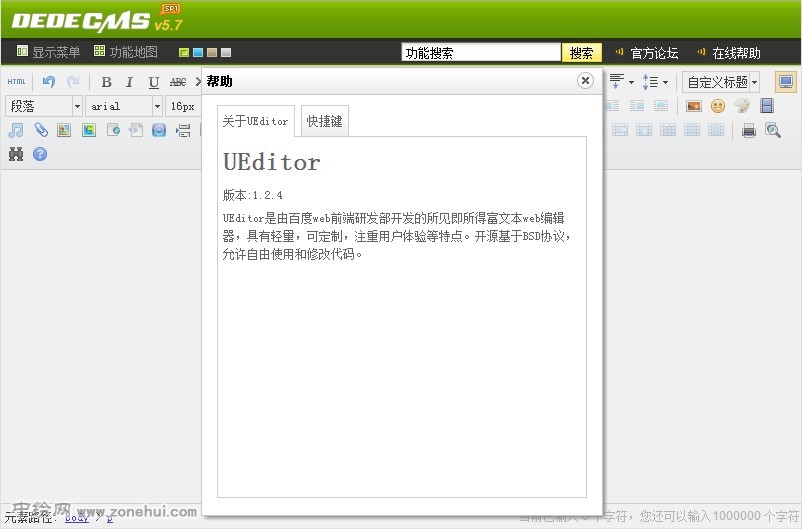Viewport: 802px width, 529px height.
Task: Click the blue round web app icon
Action: (159, 130)
